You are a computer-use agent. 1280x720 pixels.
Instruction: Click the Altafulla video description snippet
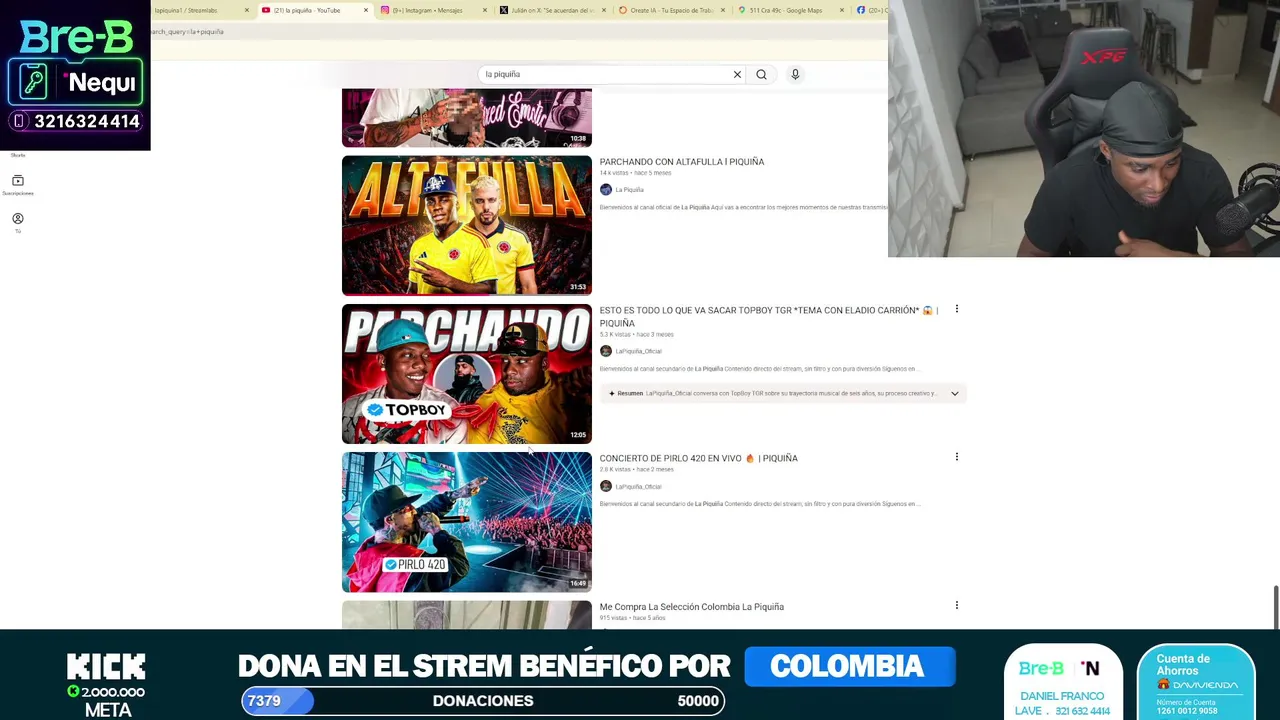tap(744, 207)
